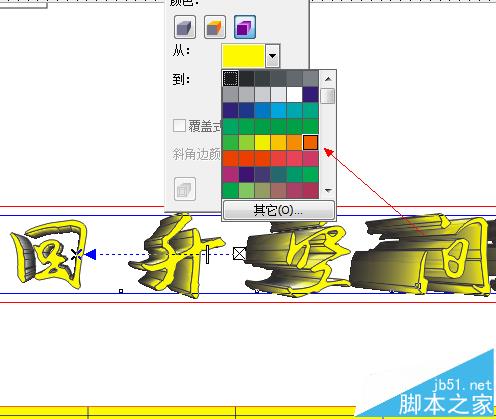Click the blue extrusion arrow handle
Screen dimensions: 496x419
[x=90, y=255]
